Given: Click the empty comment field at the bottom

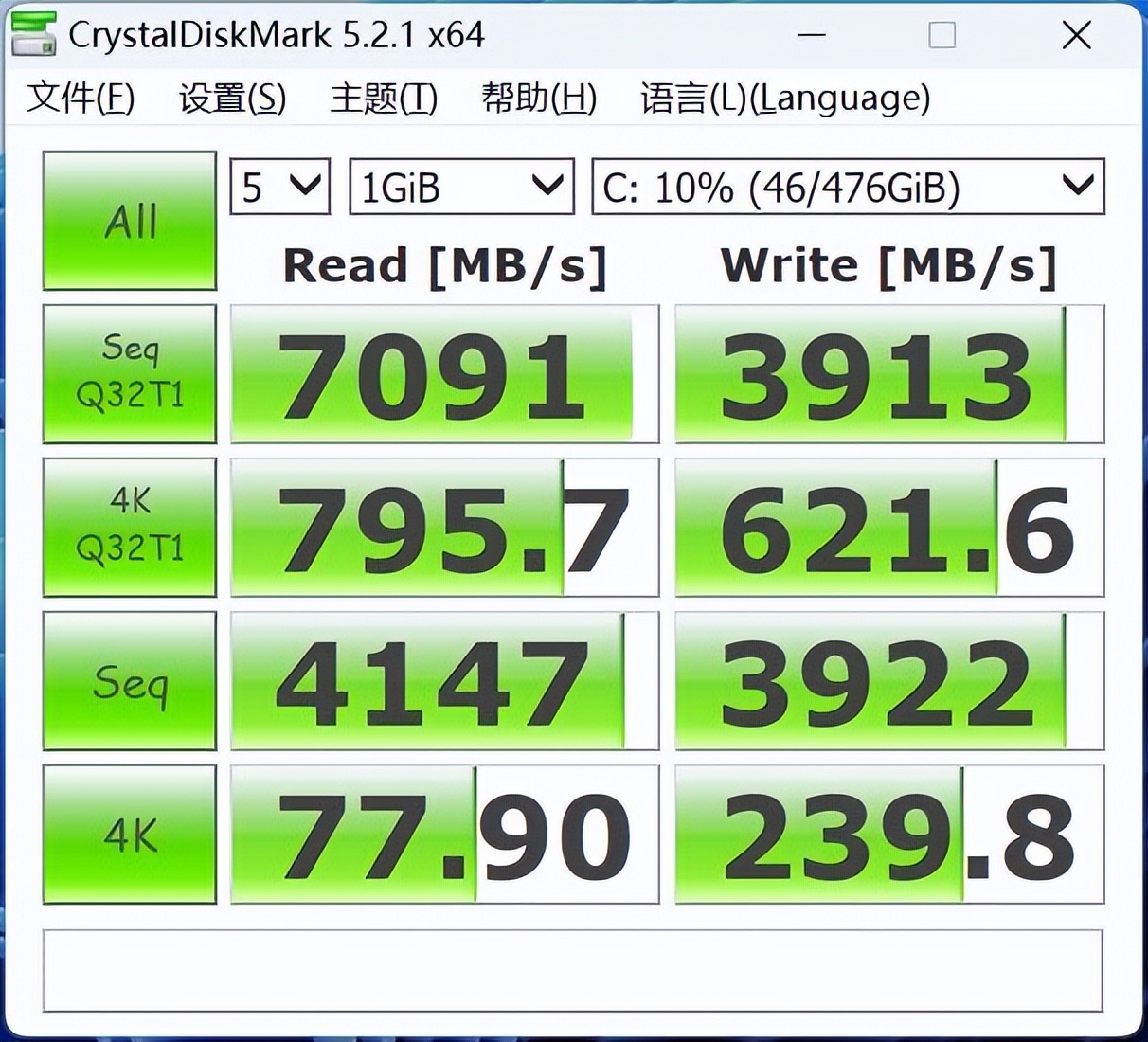Looking at the screenshot, I should (573, 971).
